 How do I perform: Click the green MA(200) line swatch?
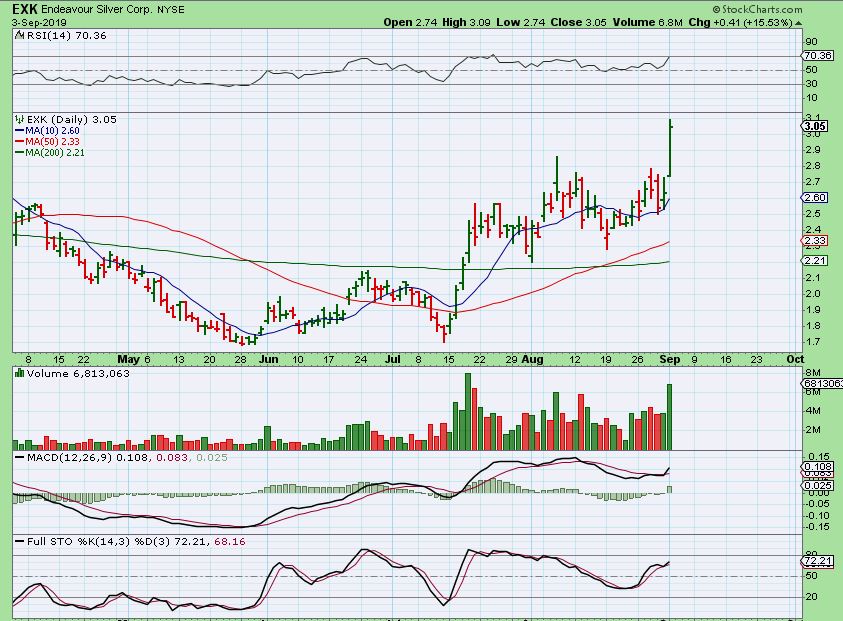tap(20, 153)
